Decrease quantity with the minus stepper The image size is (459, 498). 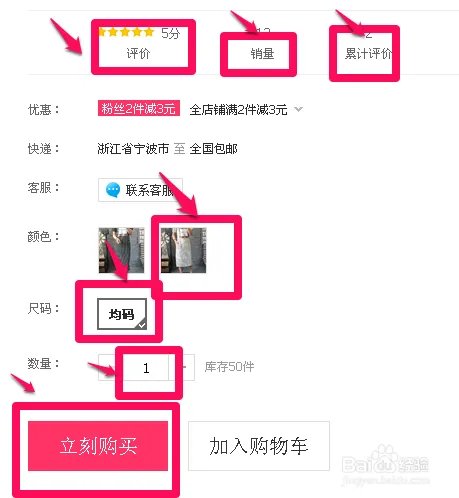coord(107,367)
